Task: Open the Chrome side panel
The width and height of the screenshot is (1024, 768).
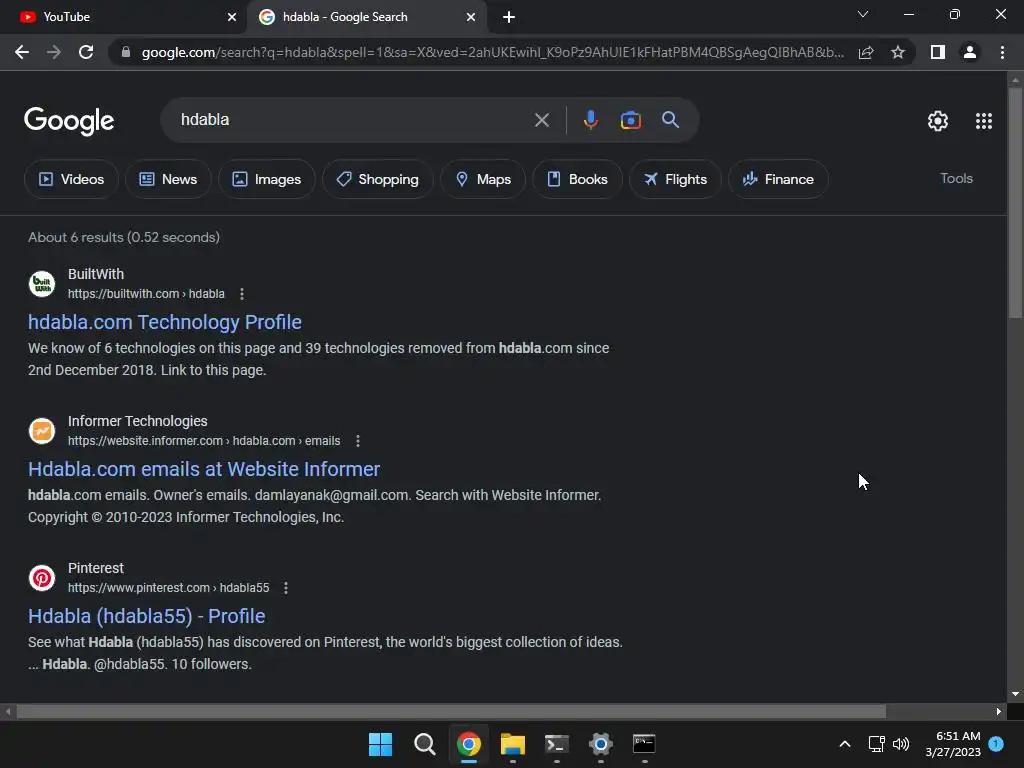Action: [938, 52]
